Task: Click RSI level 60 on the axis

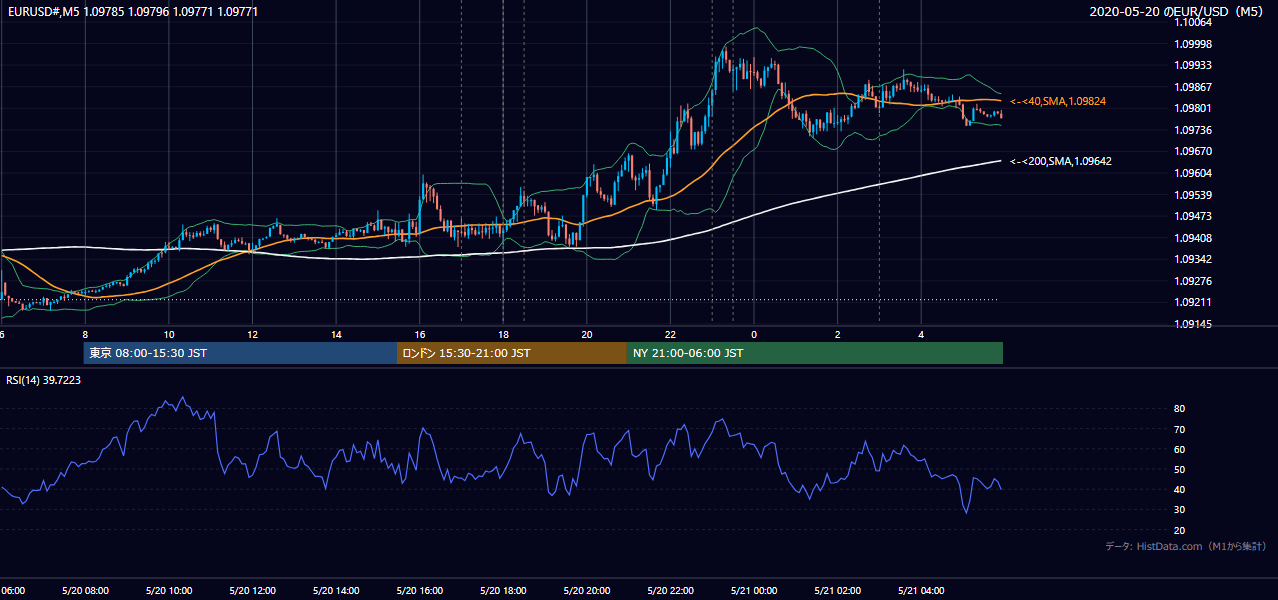Action: click(1180, 450)
